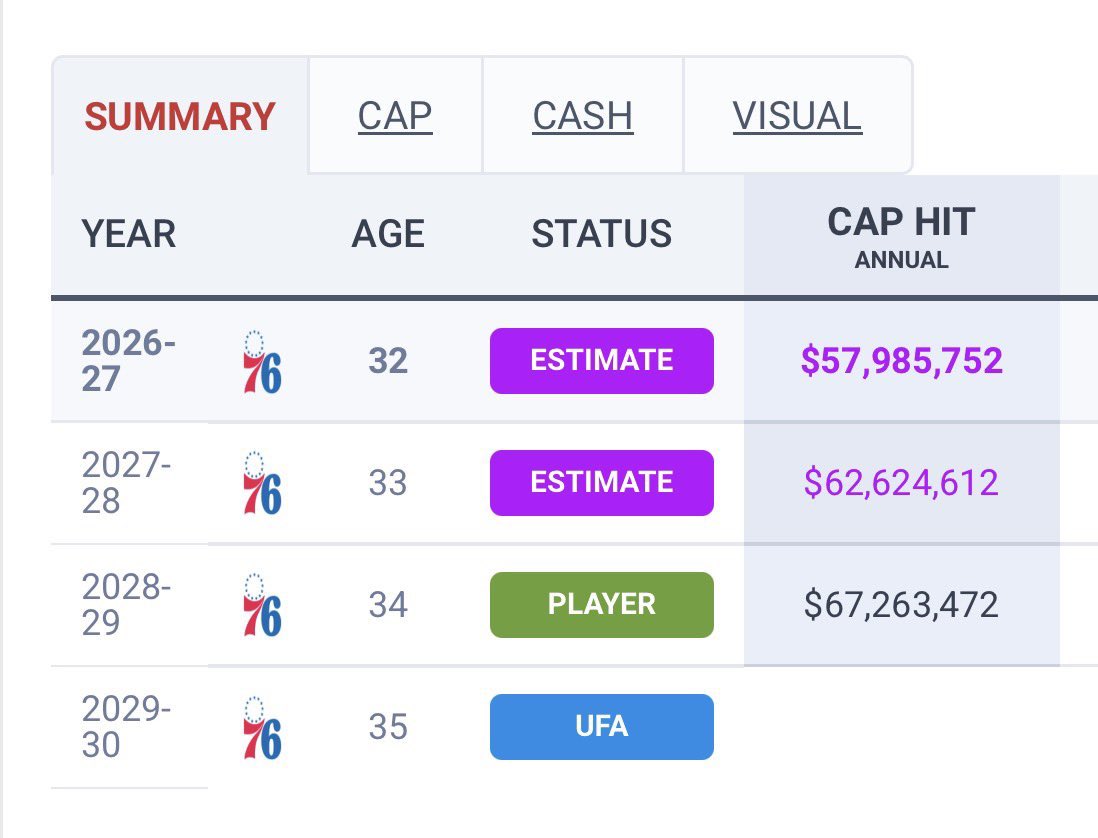The image size is (1098, 838).
Task: Select the 2029-30 year cell
Action: tap(127, 727)
